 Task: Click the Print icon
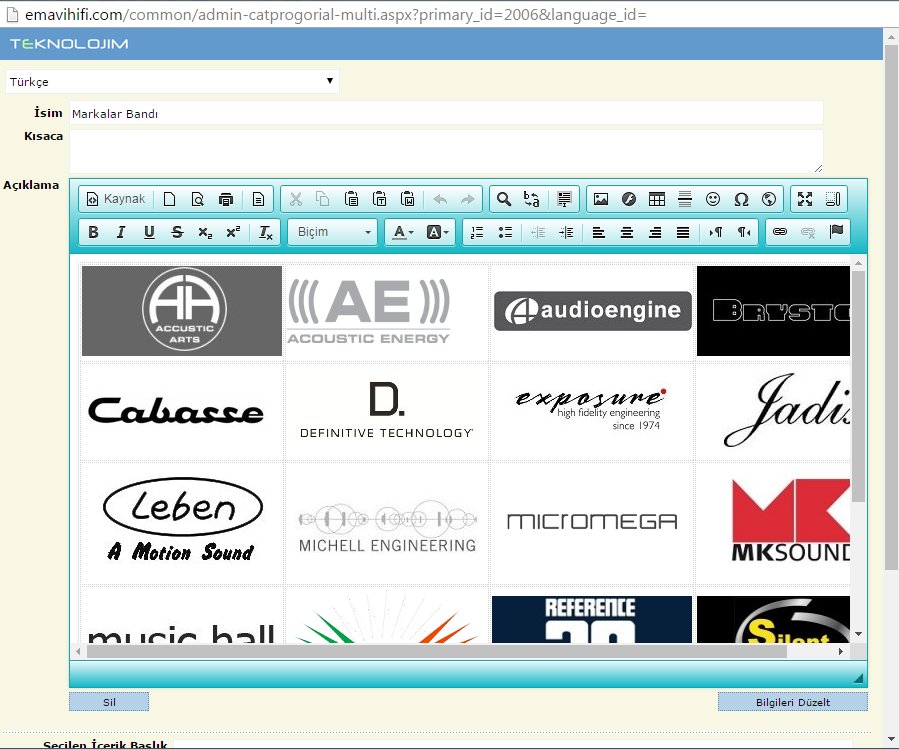(x=226, y=199)
